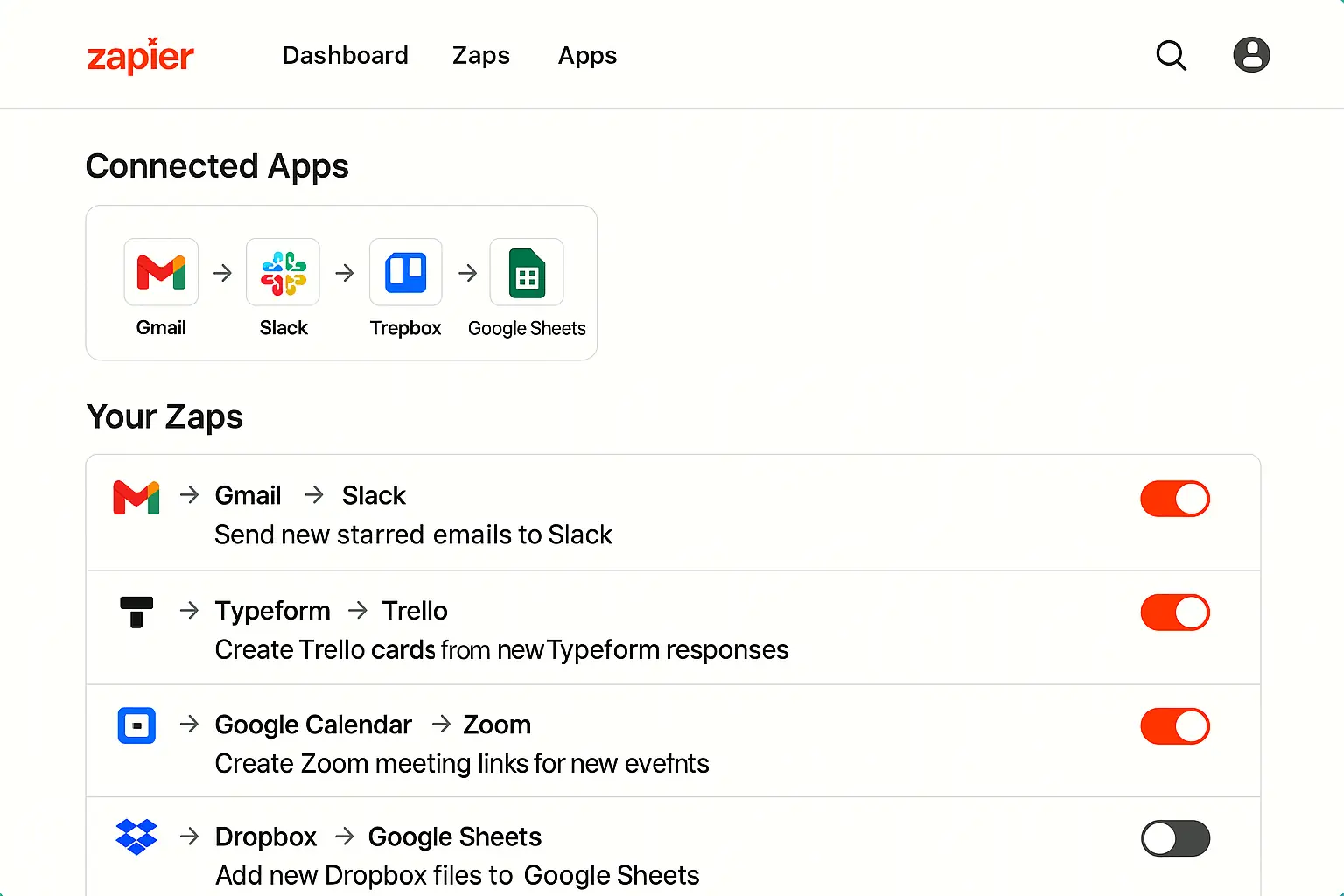
Task: Enable the Dropbox to Google Sheets zap
Action: (x=1175, y=838)
